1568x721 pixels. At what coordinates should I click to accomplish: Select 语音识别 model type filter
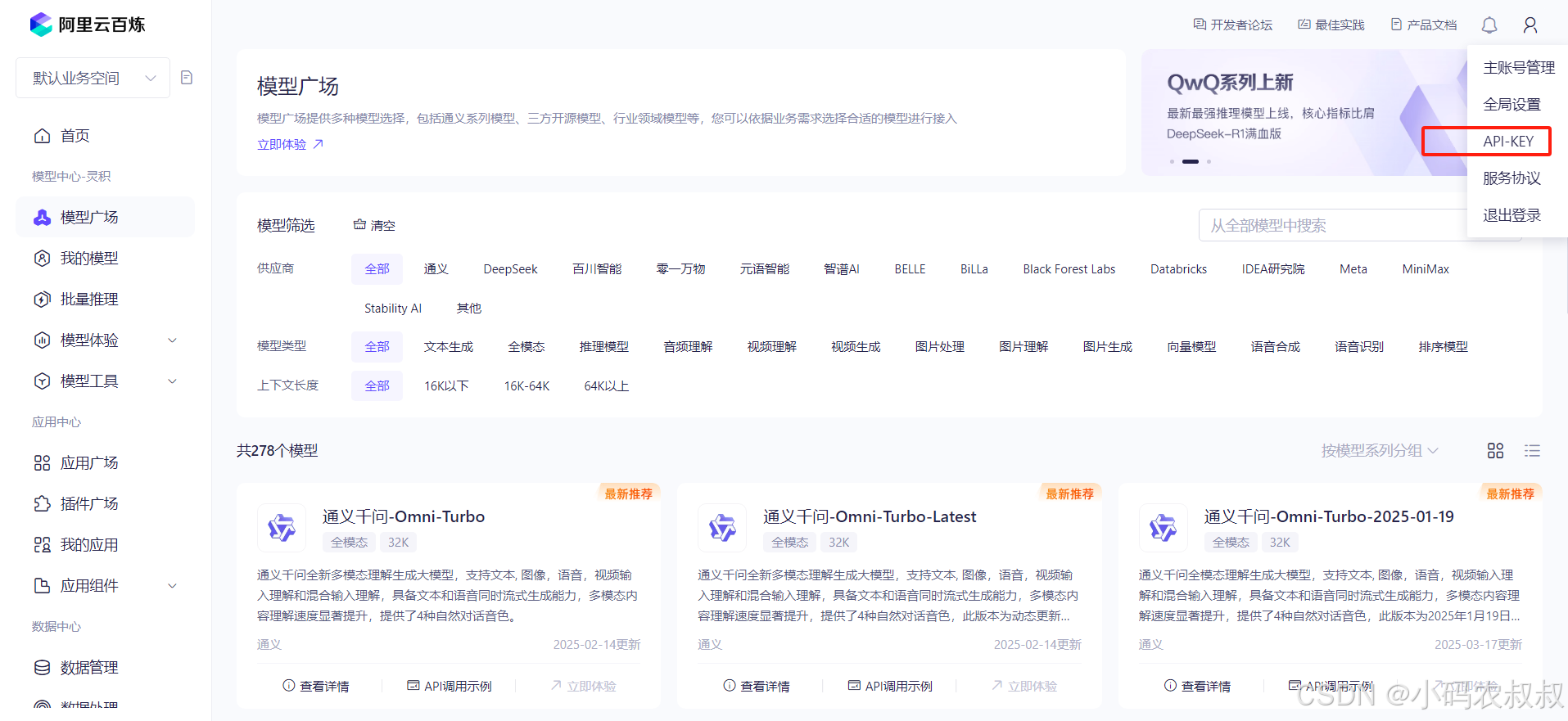[1359, 347]
